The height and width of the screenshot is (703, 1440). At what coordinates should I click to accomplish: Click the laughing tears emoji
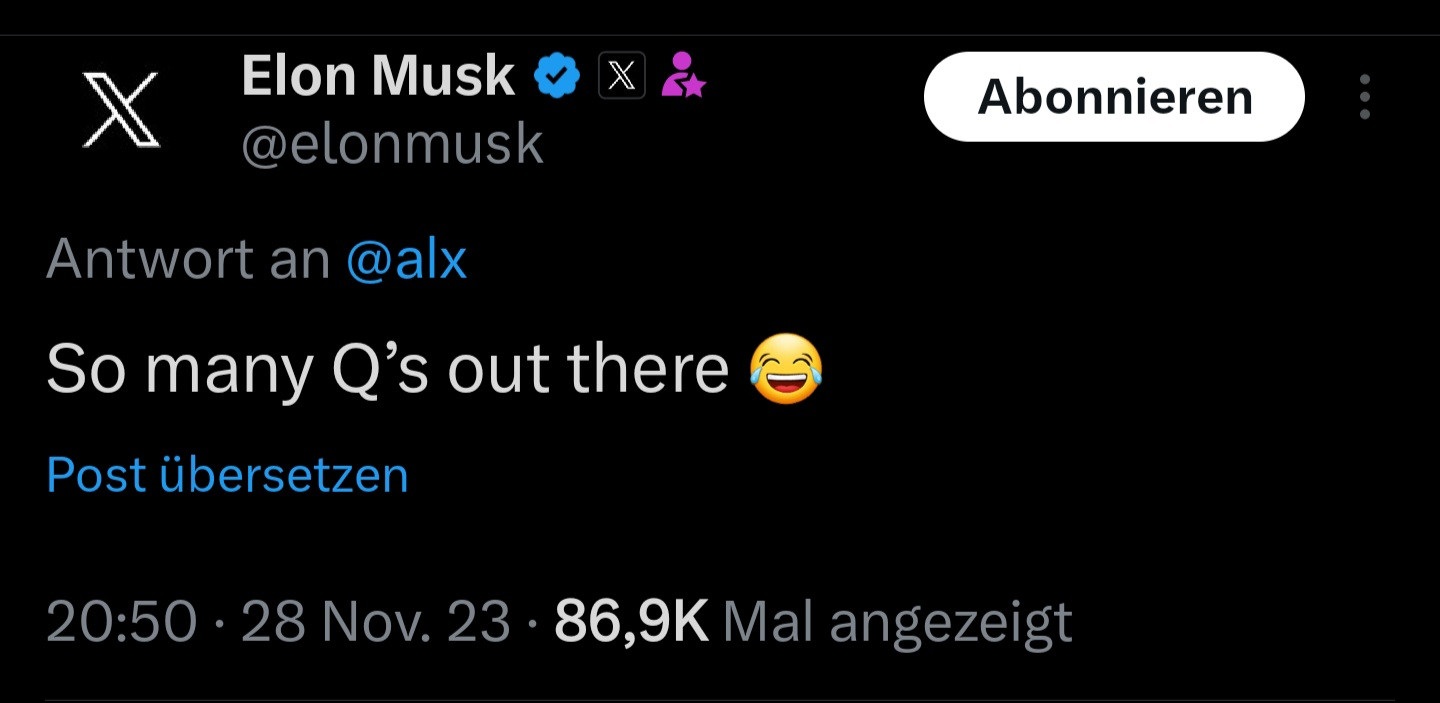tap(786, 370)
